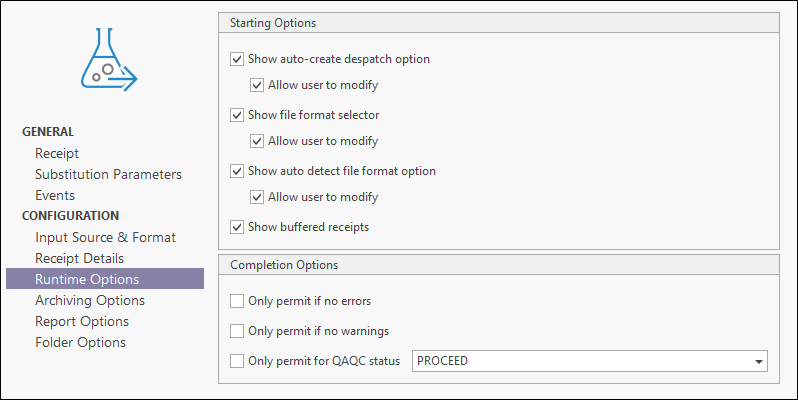The image size is (798, 400).
Task: Open Input Source & Format settings
Action: point(105,237)
